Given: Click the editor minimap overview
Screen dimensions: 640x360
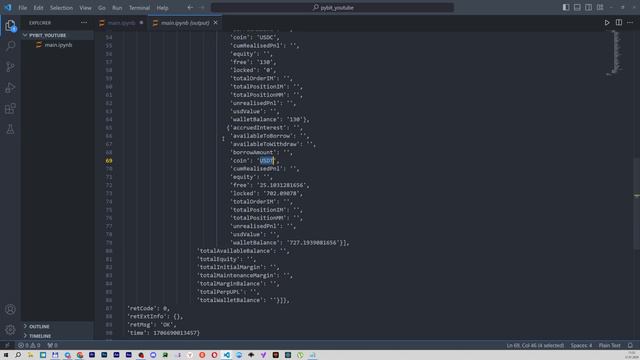Looking at the screenshot, I should 616,53.
